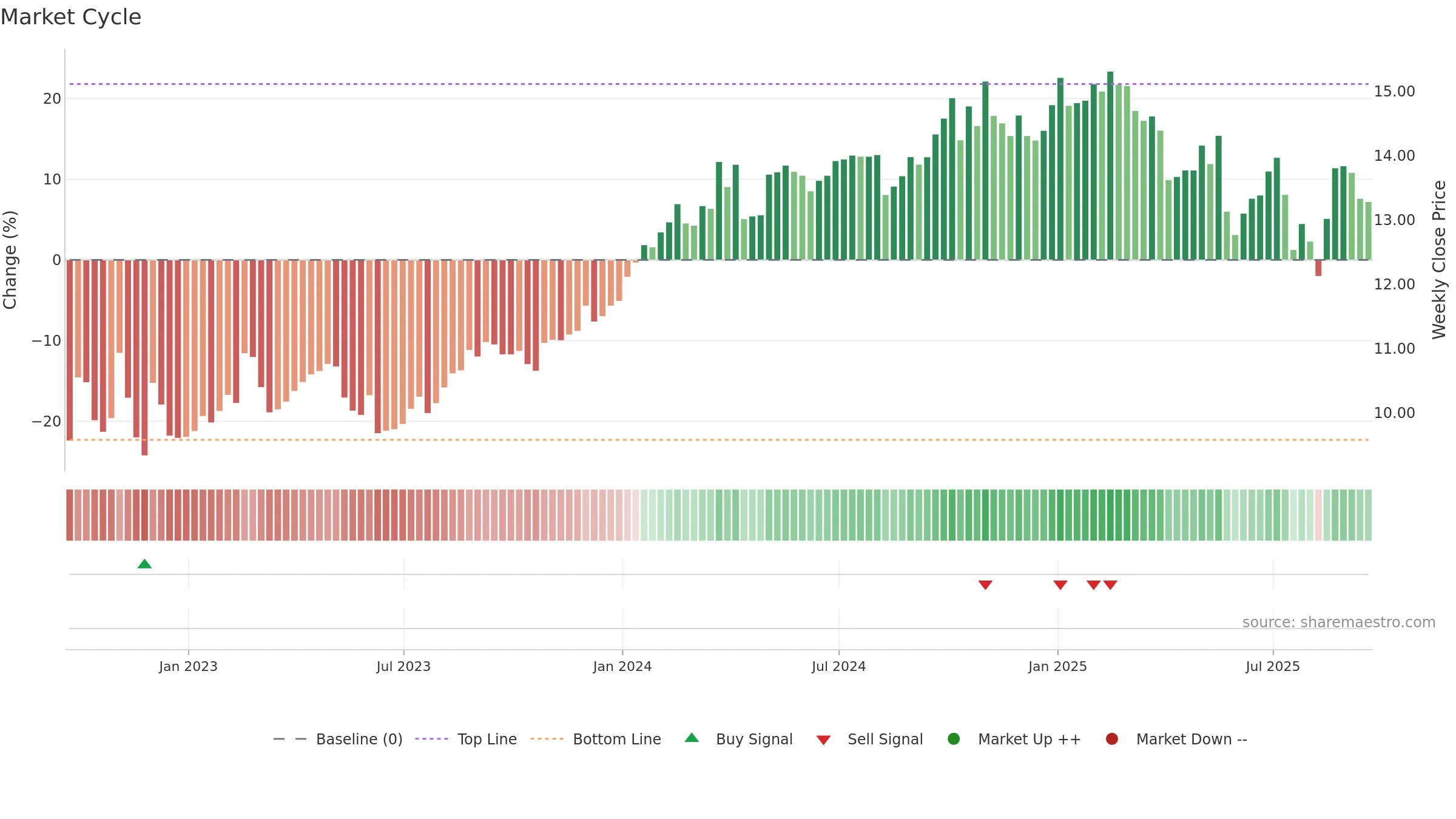Click the 10.00 right axis value

[x=1394, y=413]
